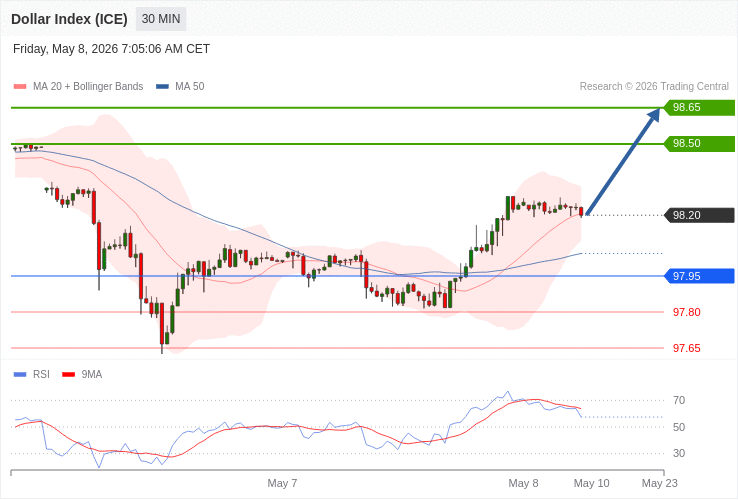Click the 97.80 support level label
Viewport: 738px width, 500px height.
click(686, 312)
